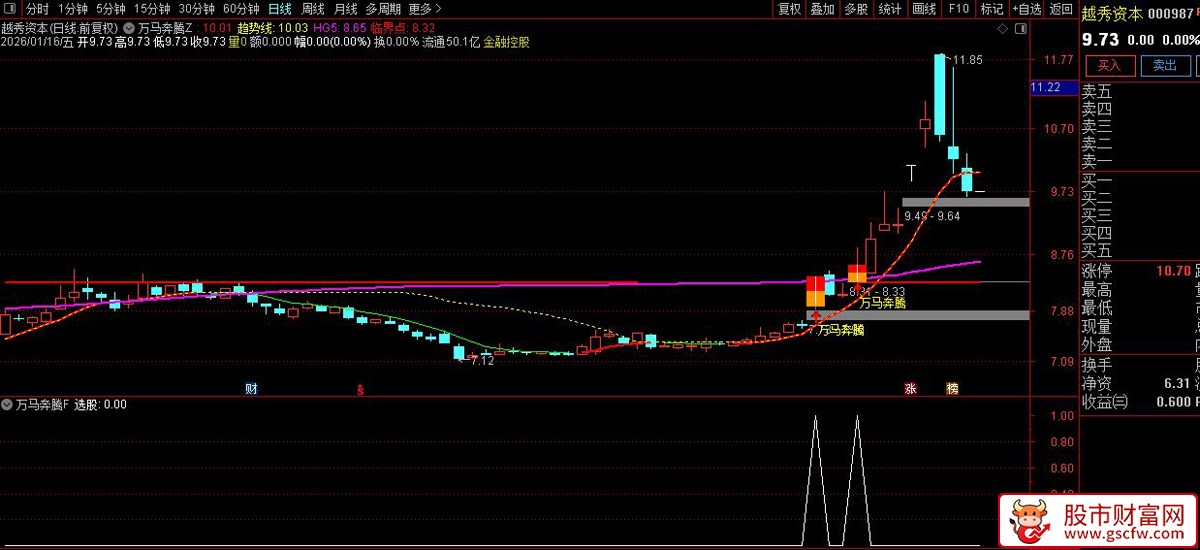Screen dimensions: 1200x550
Task: Click the red-and-orange signal block at 8.33
Action: tap(857, 273)
